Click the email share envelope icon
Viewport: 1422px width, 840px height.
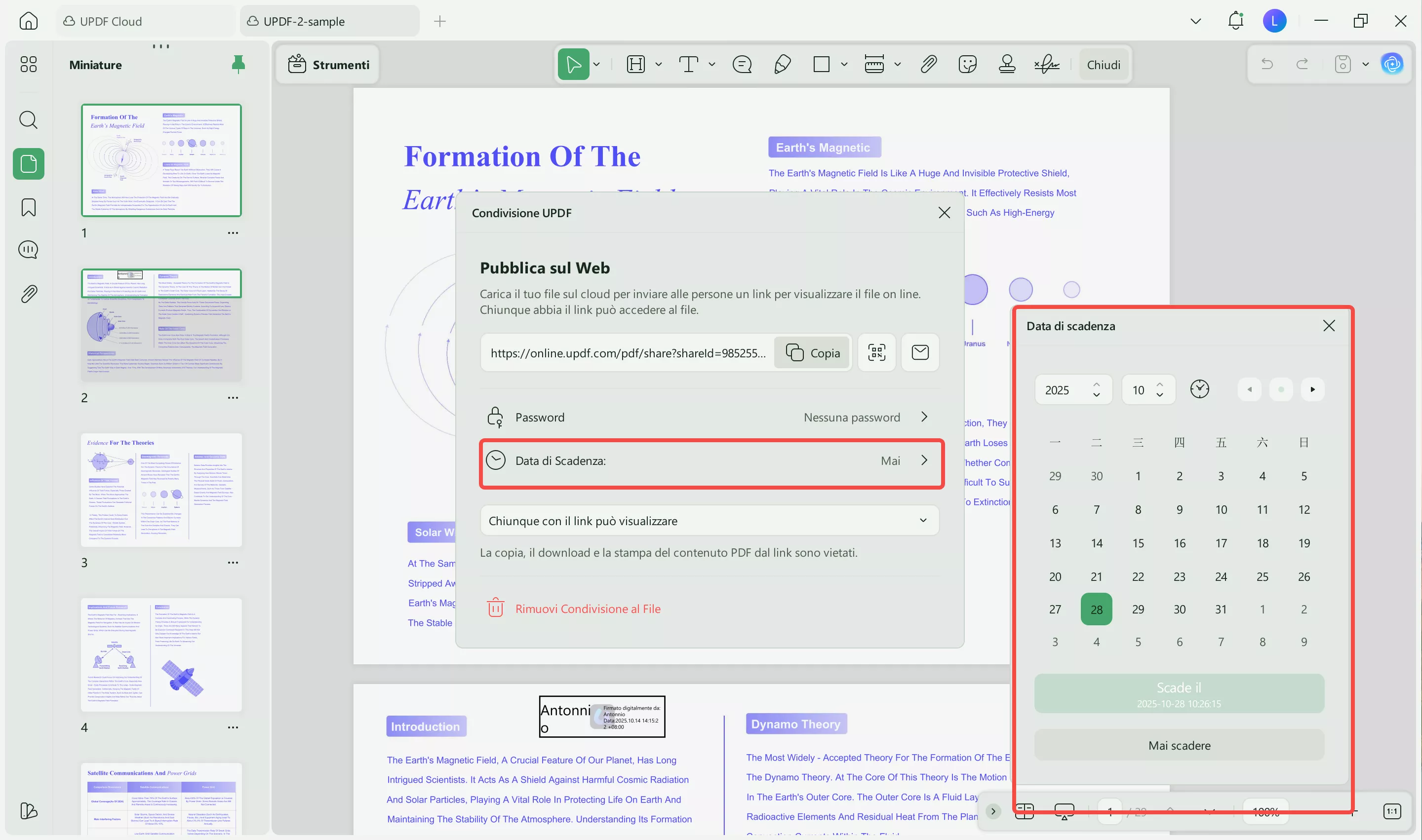pos(920,353)
